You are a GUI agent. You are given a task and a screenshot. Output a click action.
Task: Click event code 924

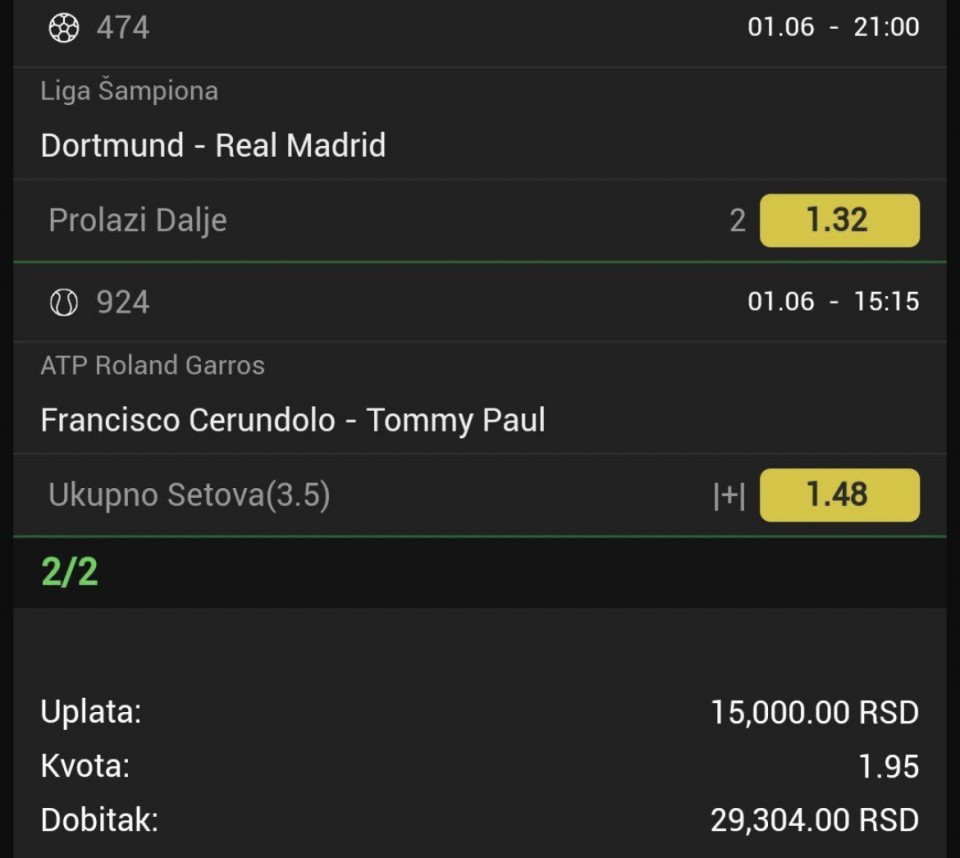pyautogui.click(x=123, y=302)
